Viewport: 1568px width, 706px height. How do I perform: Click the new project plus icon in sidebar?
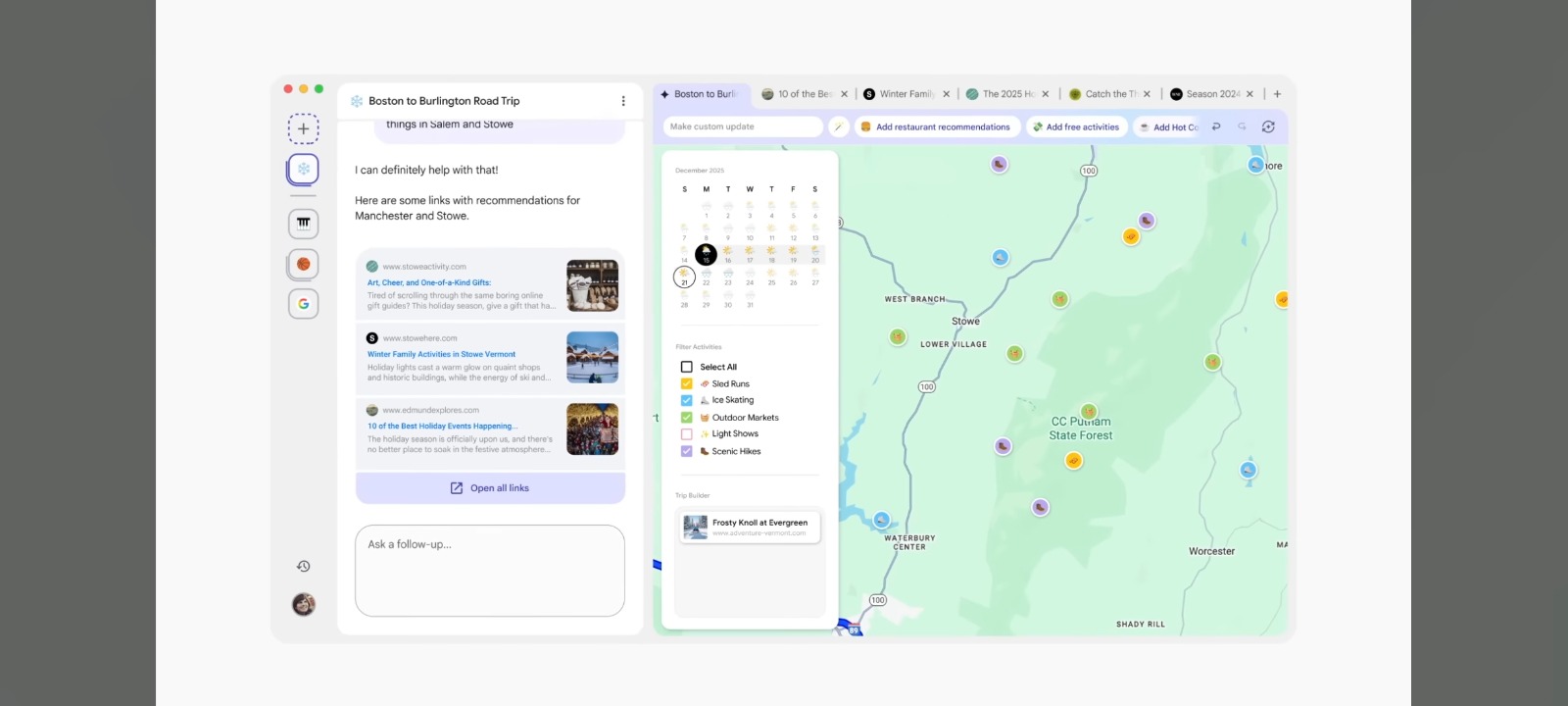[303, 128]
